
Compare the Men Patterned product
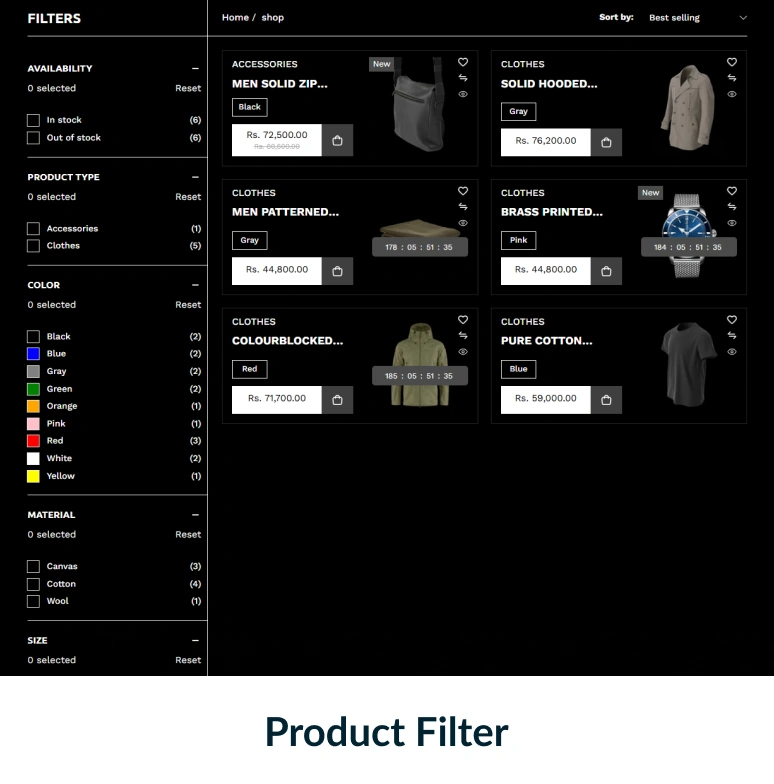pyautogui.click(x=463, y=206)
